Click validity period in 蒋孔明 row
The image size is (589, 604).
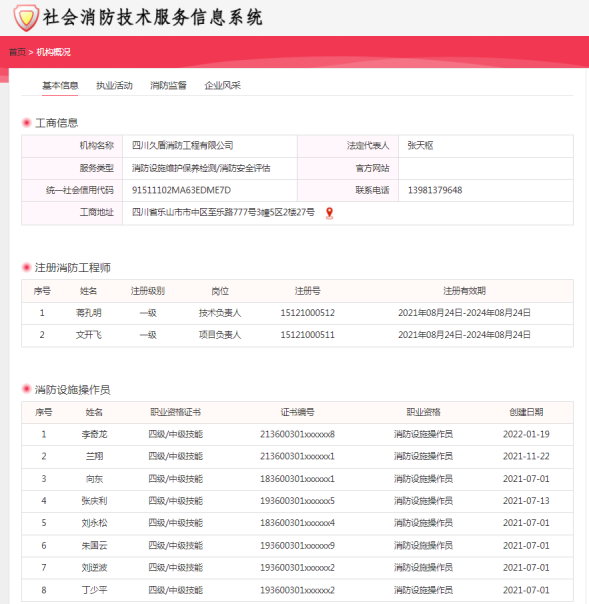pos(464,313)
